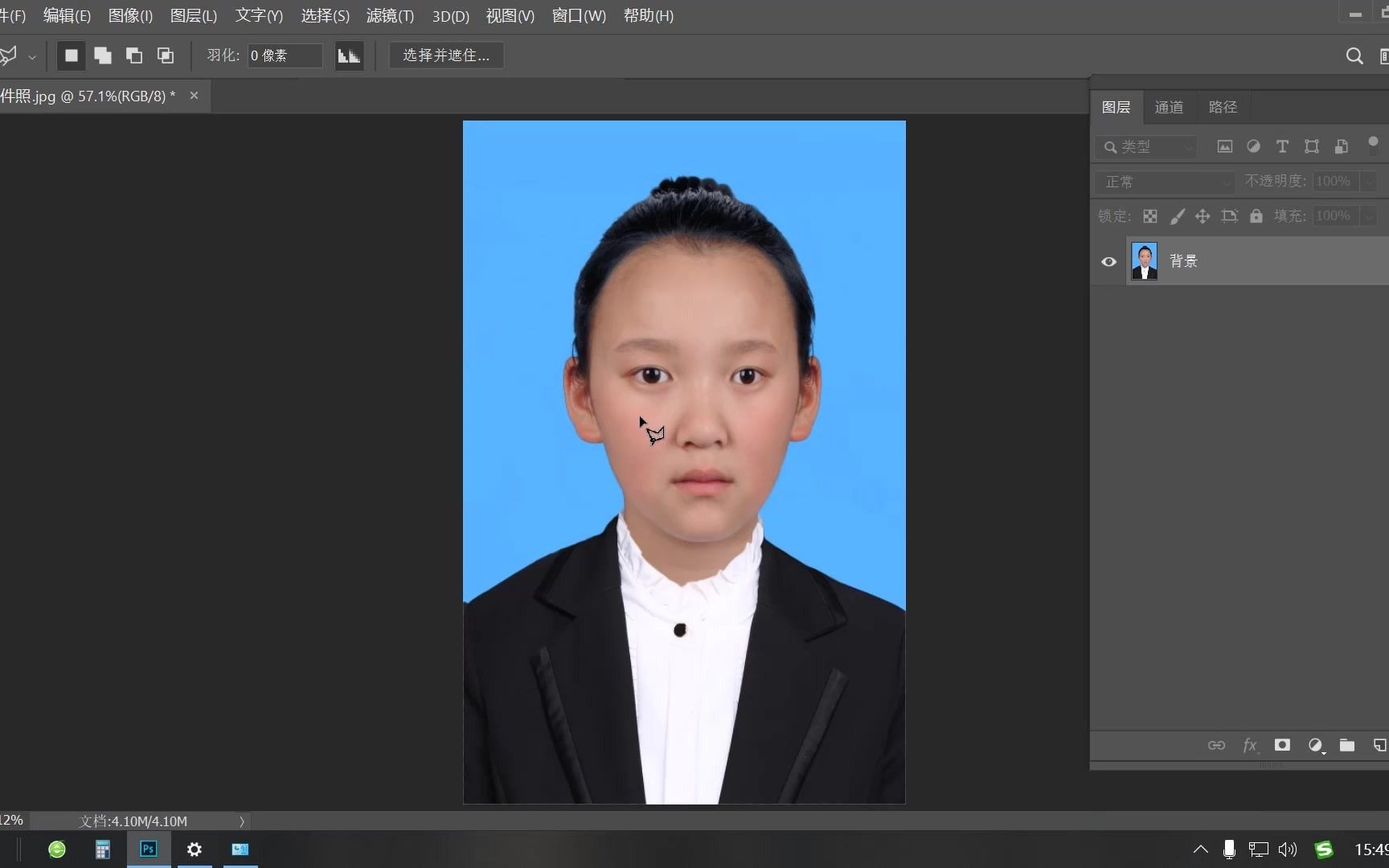Click the prevent artboard auto-nesting lock icon
Image resolution: width=1389 pixels, height=868 pixels.
point(1229,216)
